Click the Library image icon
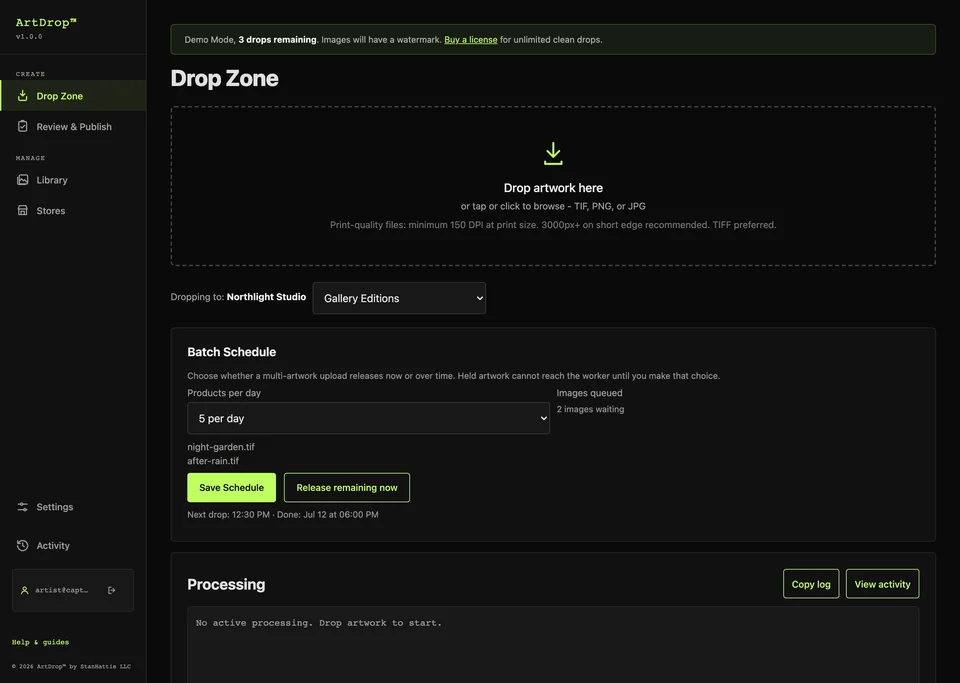This screenshot has height=683, width=960. point(23,179)
